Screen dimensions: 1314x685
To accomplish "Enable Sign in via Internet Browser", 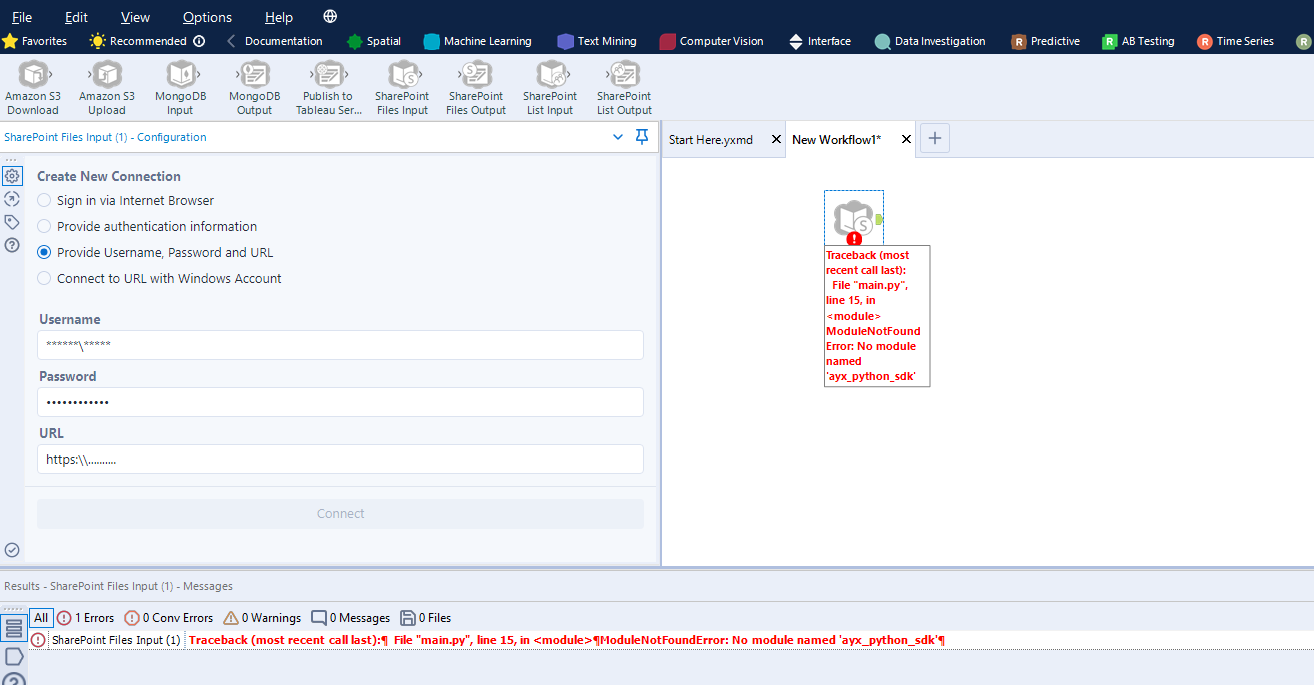I will [x=43, y=200].
